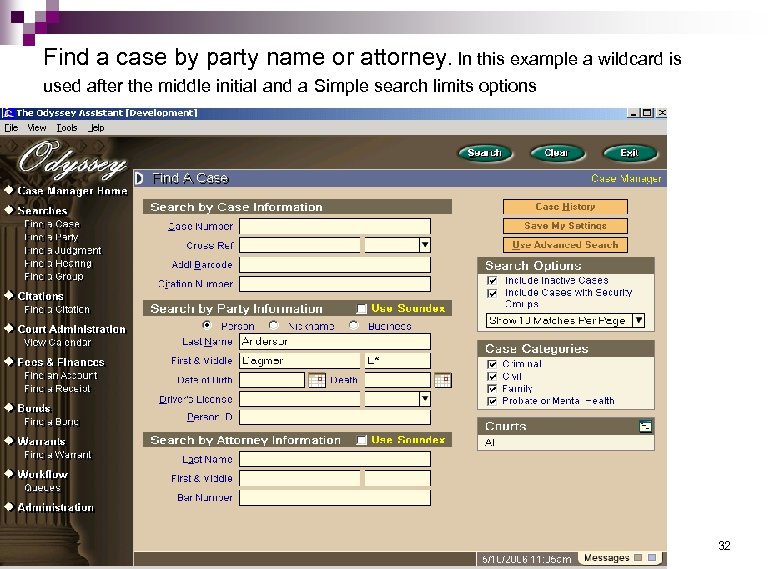Go to Find a Bond

point(52,422)
